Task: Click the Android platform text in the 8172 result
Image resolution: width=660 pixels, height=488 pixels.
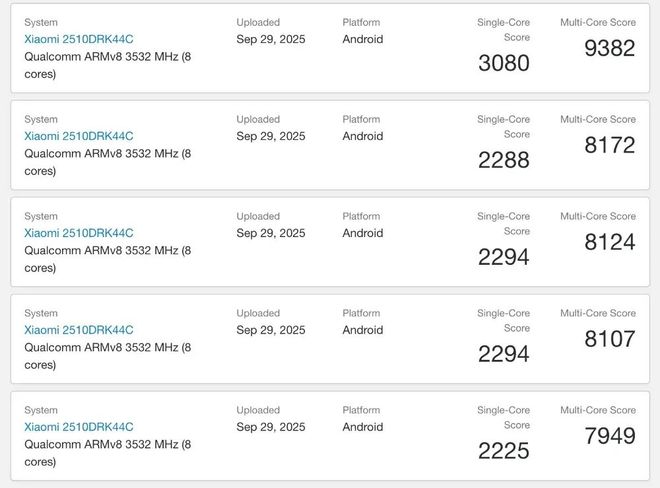Action: coord(363,137)
